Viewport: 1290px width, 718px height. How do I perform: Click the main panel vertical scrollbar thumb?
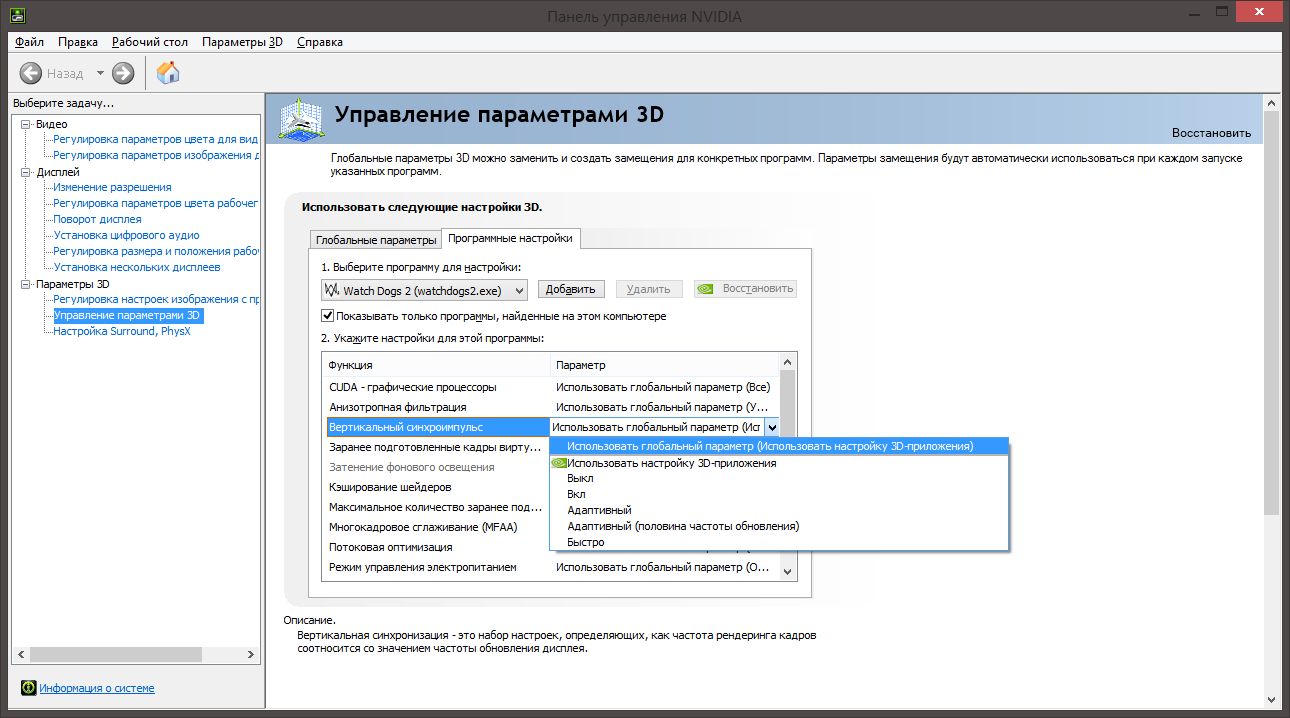[x=1271, y=314]
